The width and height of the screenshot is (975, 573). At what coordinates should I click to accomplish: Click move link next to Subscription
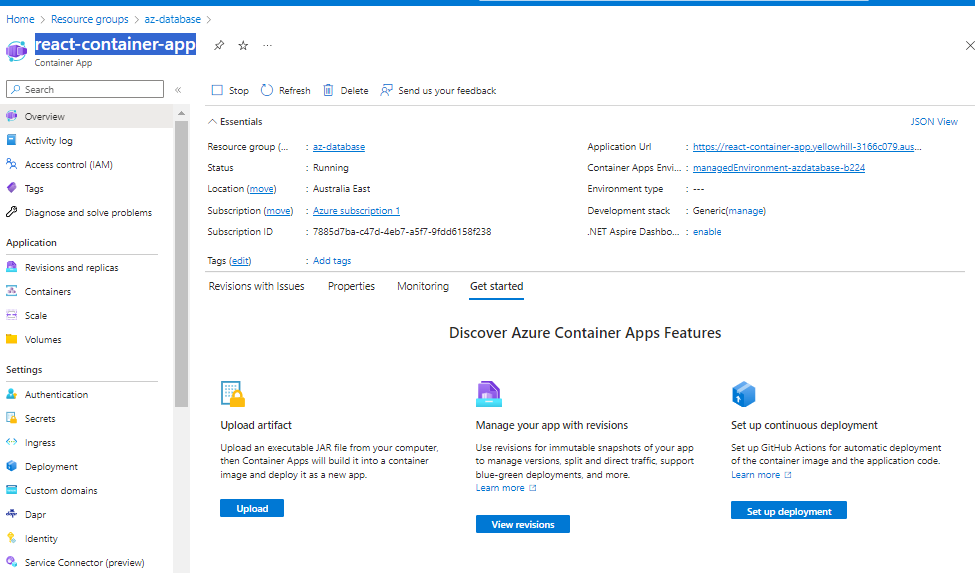(x=279, y=211)
